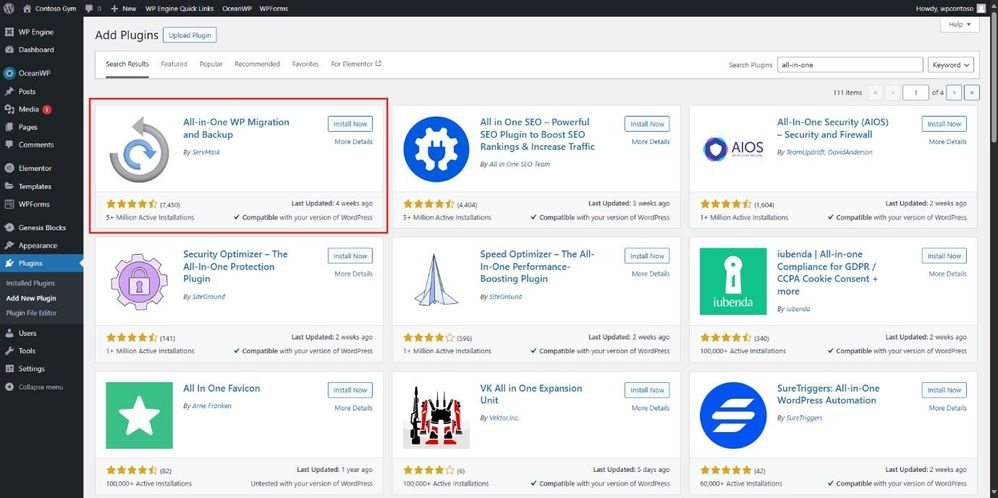Screen dimensions: 998x498
Task: Click the SureTriggers plugin logo
Action: coord(733,415)
